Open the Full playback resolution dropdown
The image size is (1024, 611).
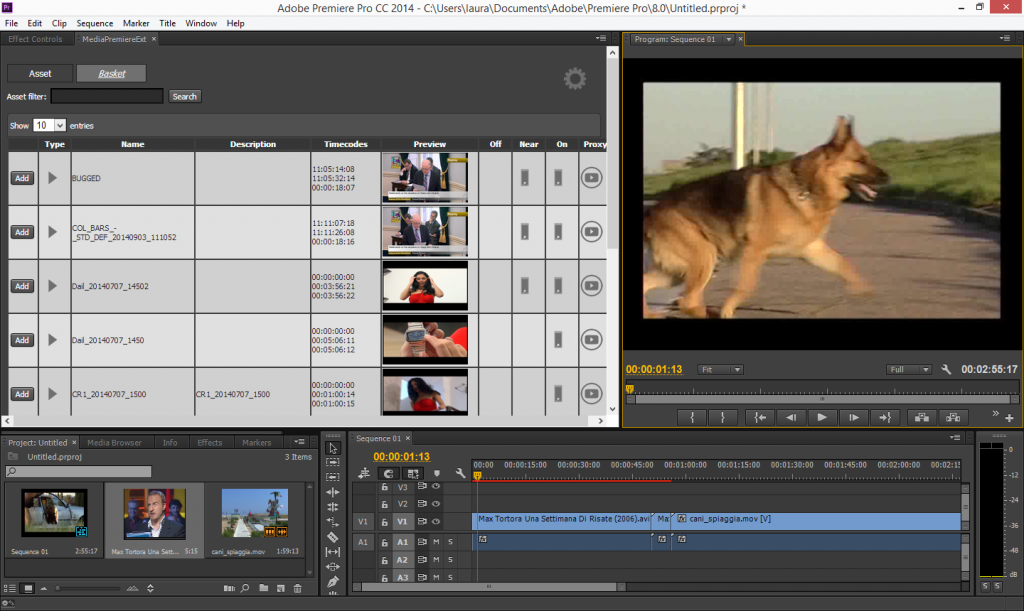pos(908,369)
